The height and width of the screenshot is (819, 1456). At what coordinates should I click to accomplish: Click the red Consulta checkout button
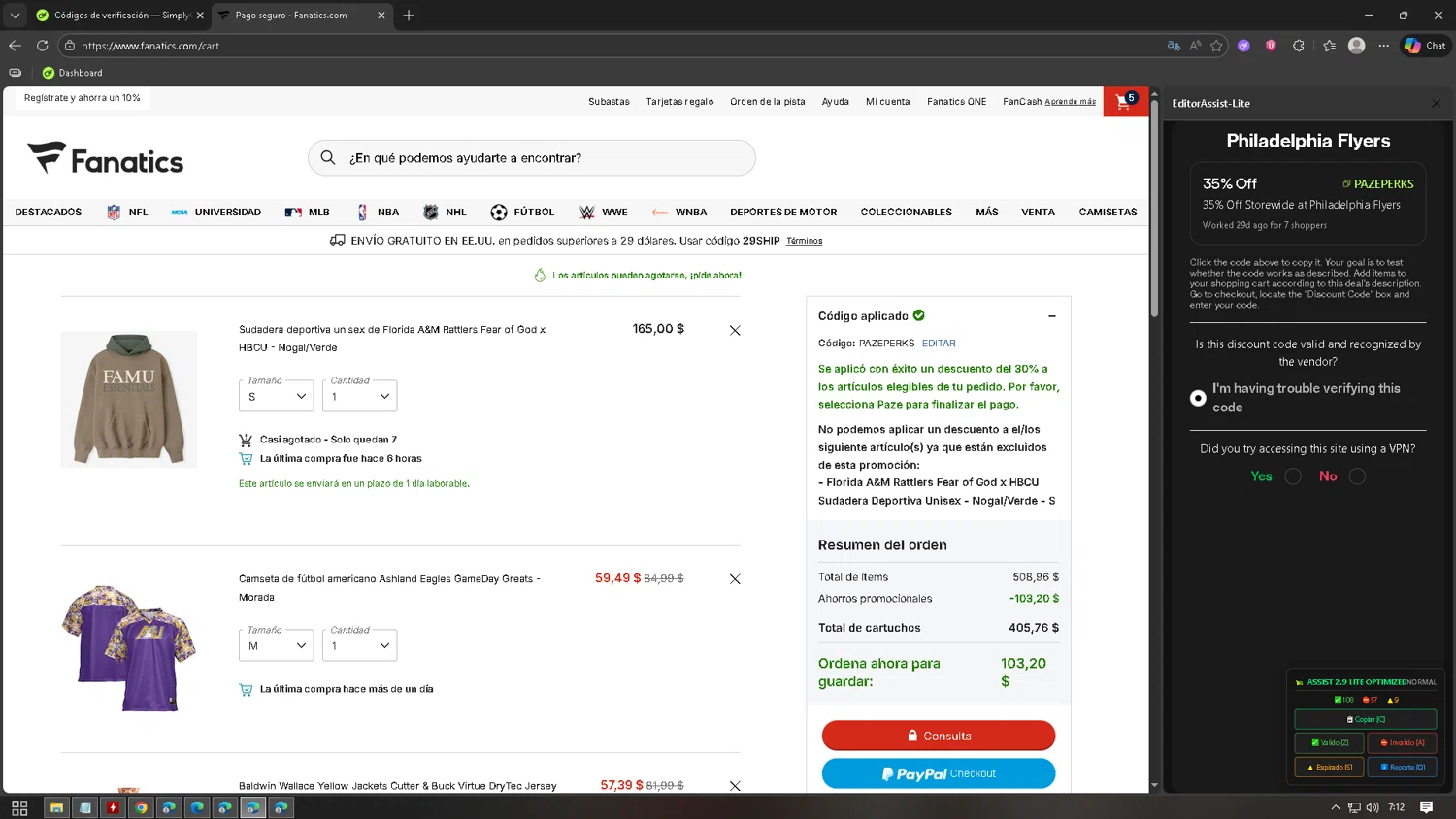pyautogui.click(x=939, y=736)
